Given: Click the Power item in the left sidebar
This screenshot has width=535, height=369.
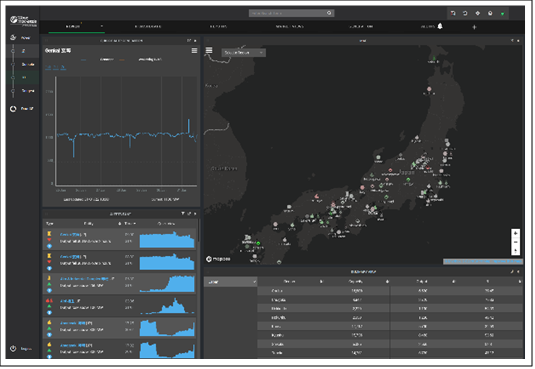Looking at the screenshot, I should click(x=21, y=38).
